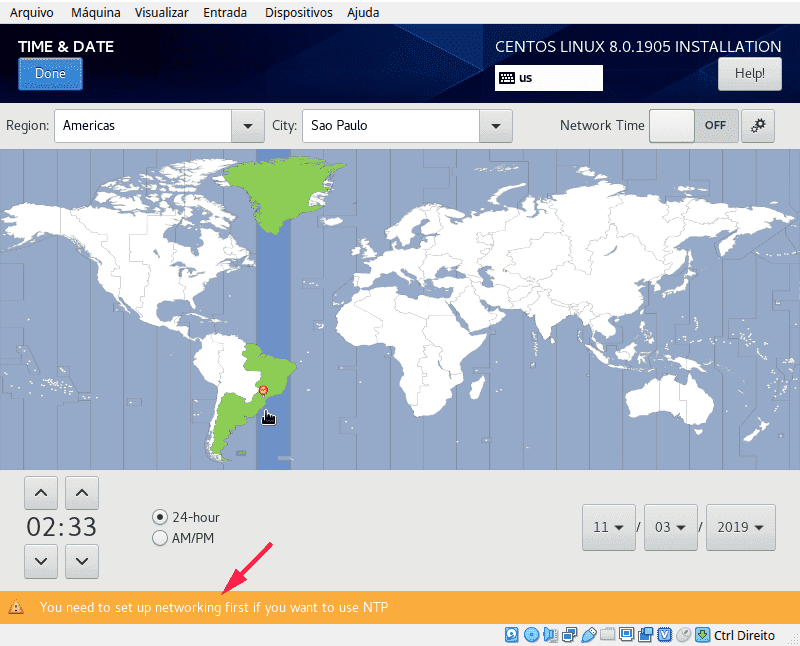The width and height of the screenshot is (800, 646).
Task: Click the audio speaker status icon
Action: point(550,635)
